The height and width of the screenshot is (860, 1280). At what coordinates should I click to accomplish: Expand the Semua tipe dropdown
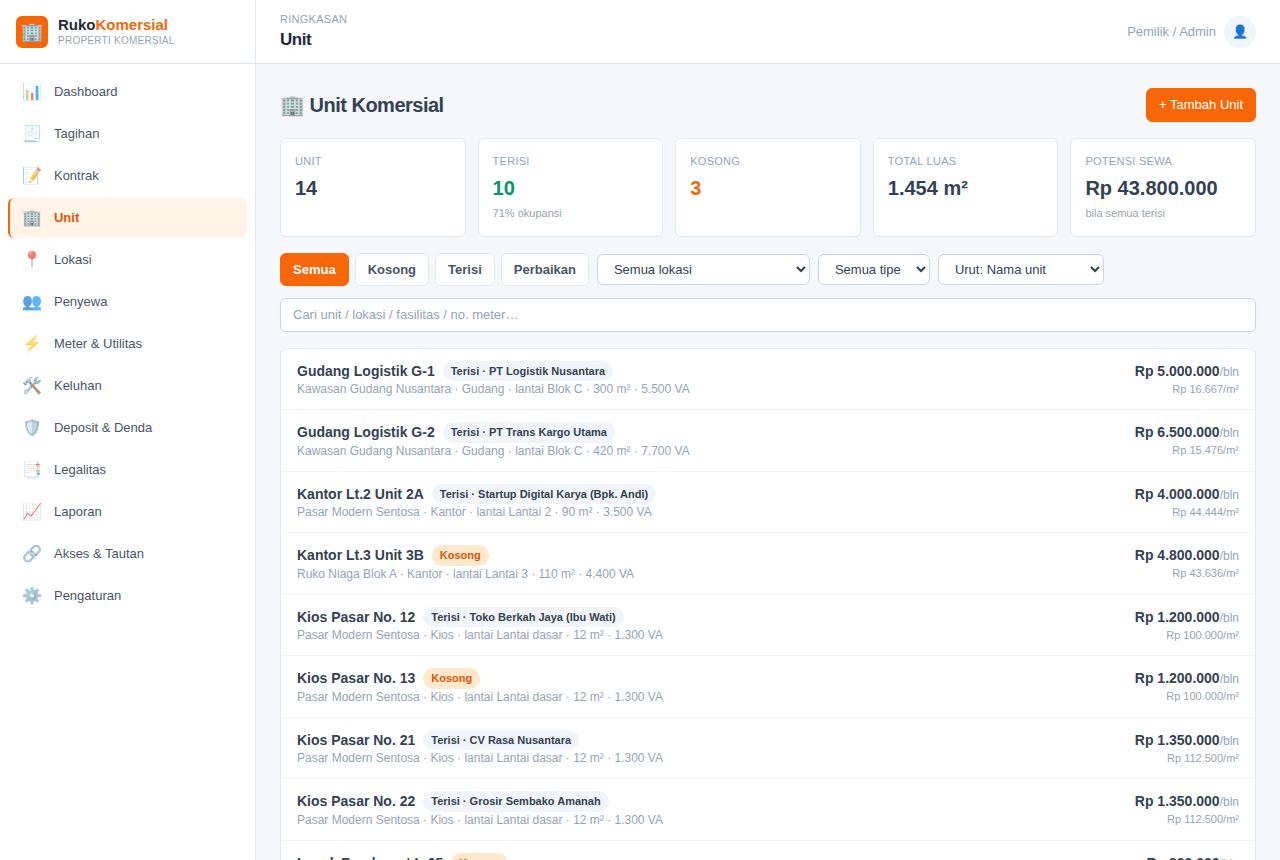[x=874, y=270]
